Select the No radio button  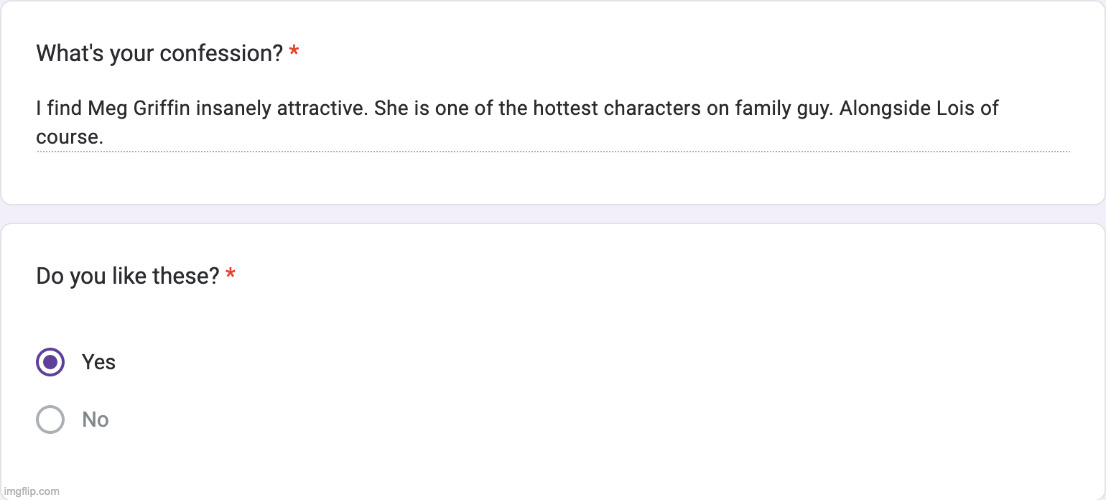coord(50,419)
